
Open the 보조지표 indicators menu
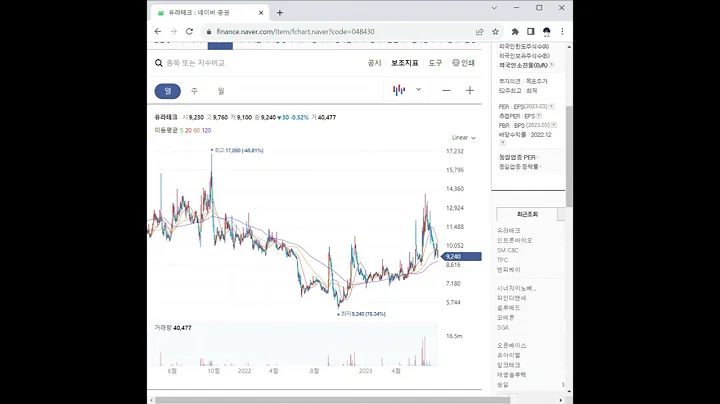point(405,63)
